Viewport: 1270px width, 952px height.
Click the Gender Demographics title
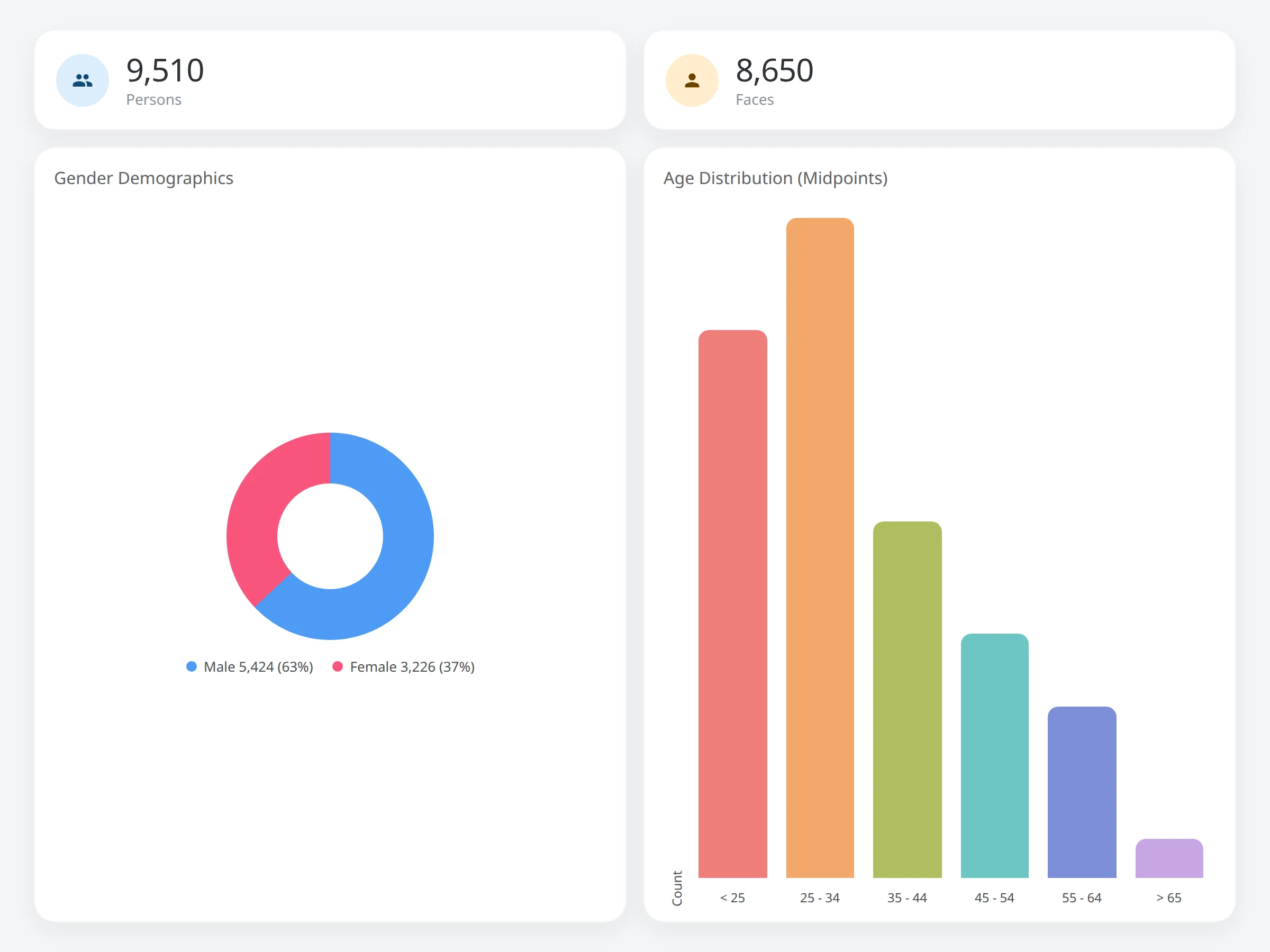click(x=143, y=178)
